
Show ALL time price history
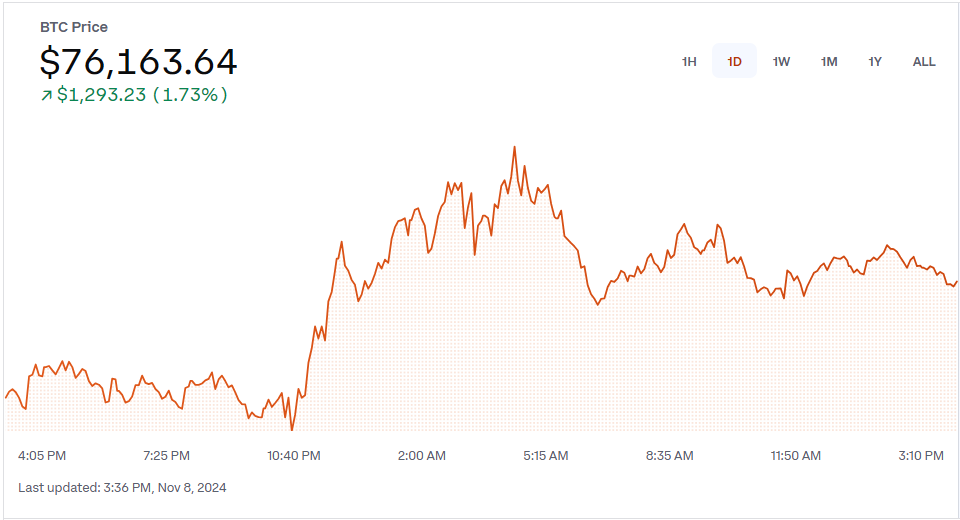click(924, 62)
